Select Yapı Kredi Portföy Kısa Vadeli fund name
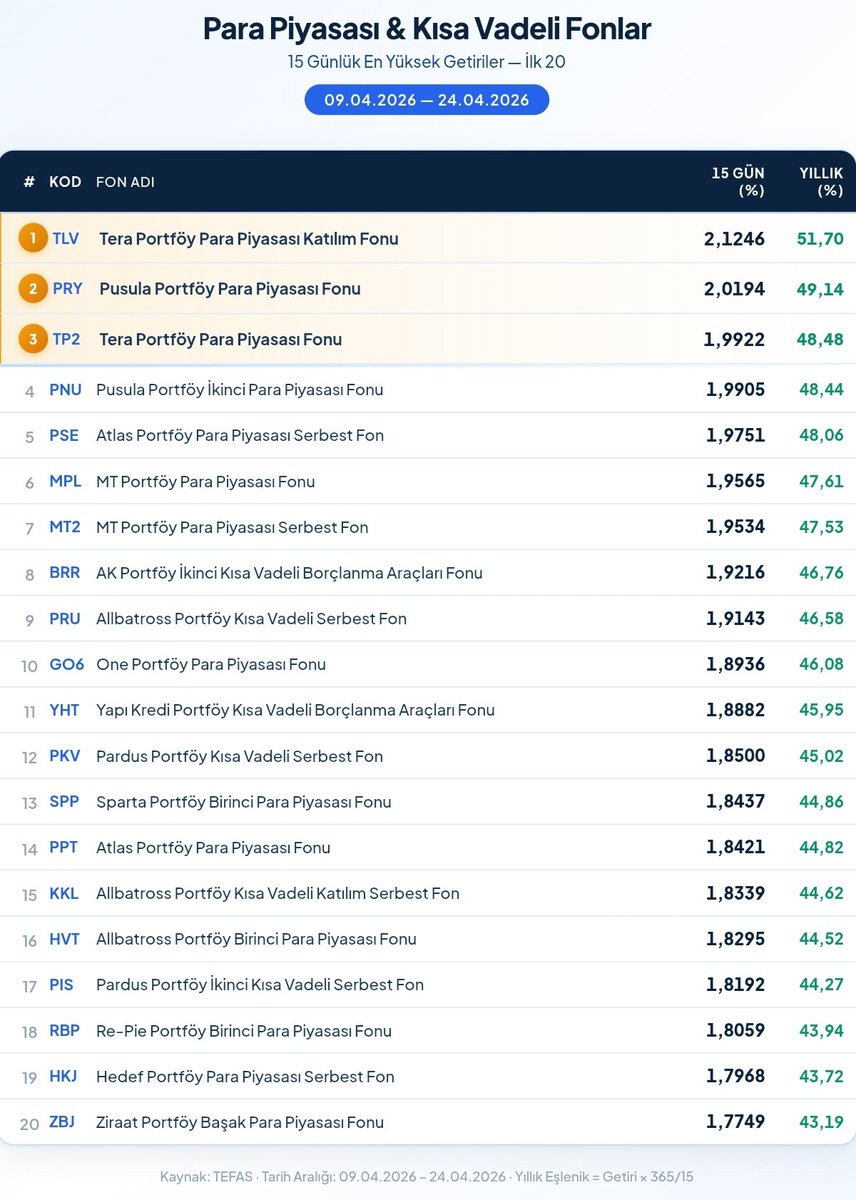This screenshot has height=1200, width=856. click(x=296, y=710)
